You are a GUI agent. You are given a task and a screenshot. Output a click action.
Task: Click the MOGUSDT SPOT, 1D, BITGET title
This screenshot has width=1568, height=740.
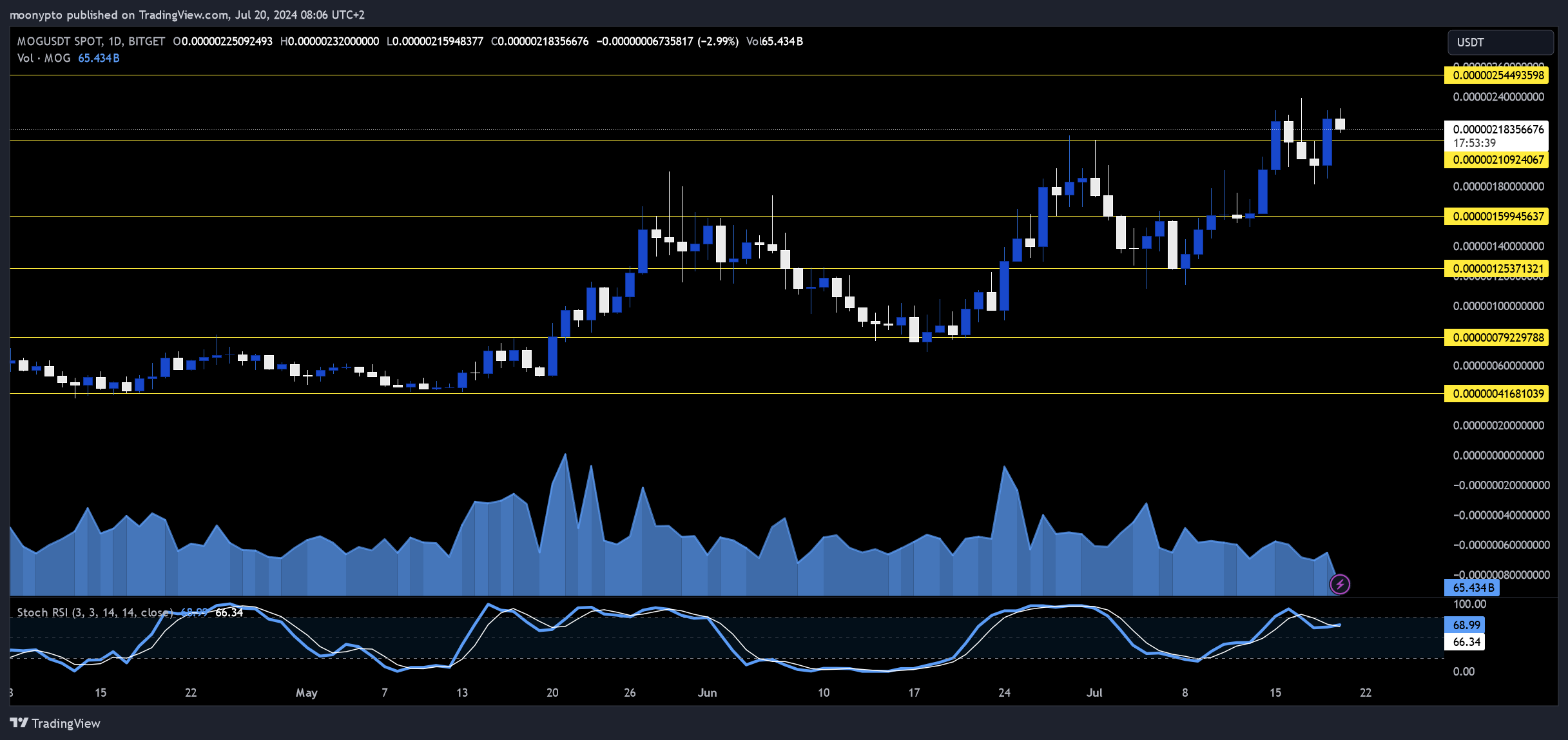pyautogui.click(x=91, y=41)
